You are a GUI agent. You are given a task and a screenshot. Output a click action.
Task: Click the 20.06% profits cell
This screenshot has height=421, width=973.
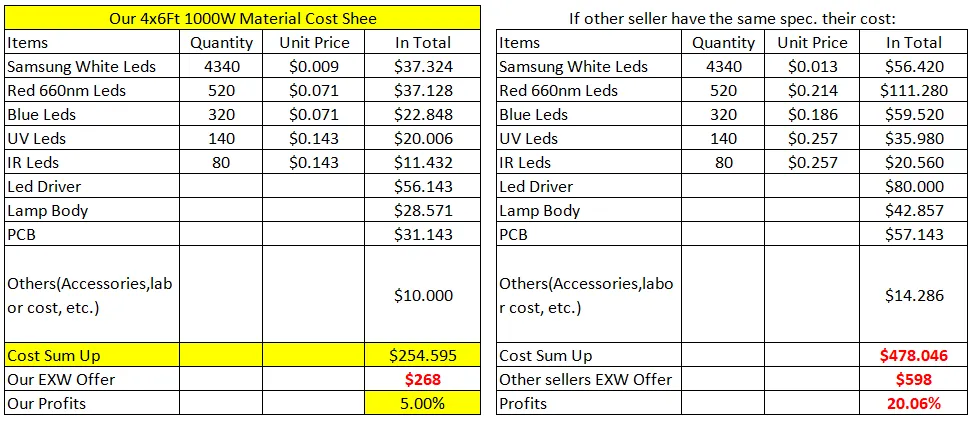914,404
